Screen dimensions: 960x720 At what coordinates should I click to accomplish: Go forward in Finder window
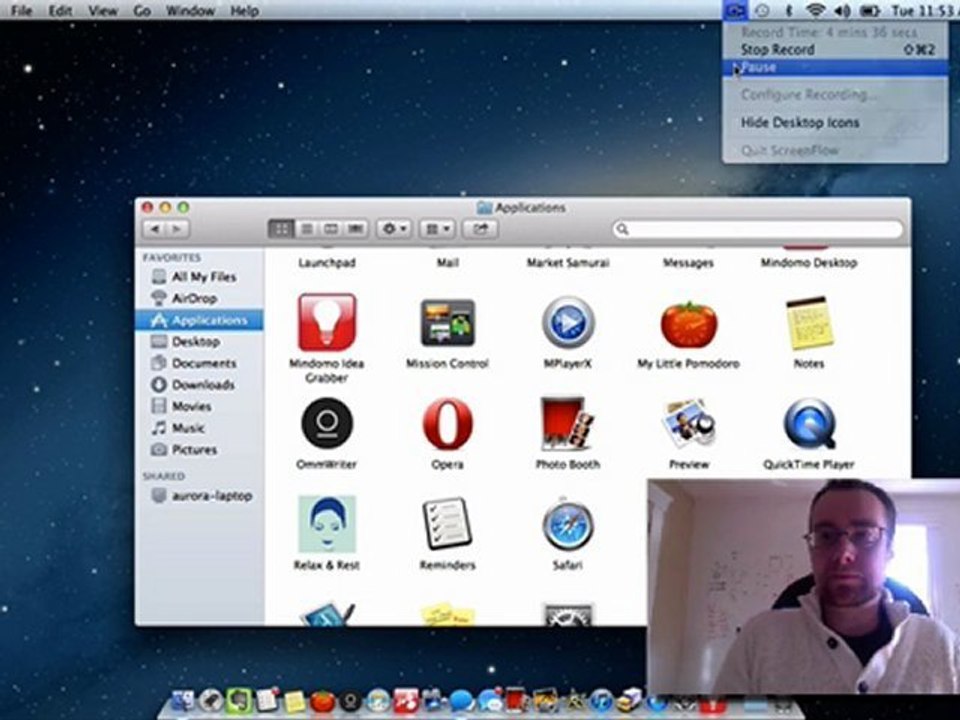(178, 229)
